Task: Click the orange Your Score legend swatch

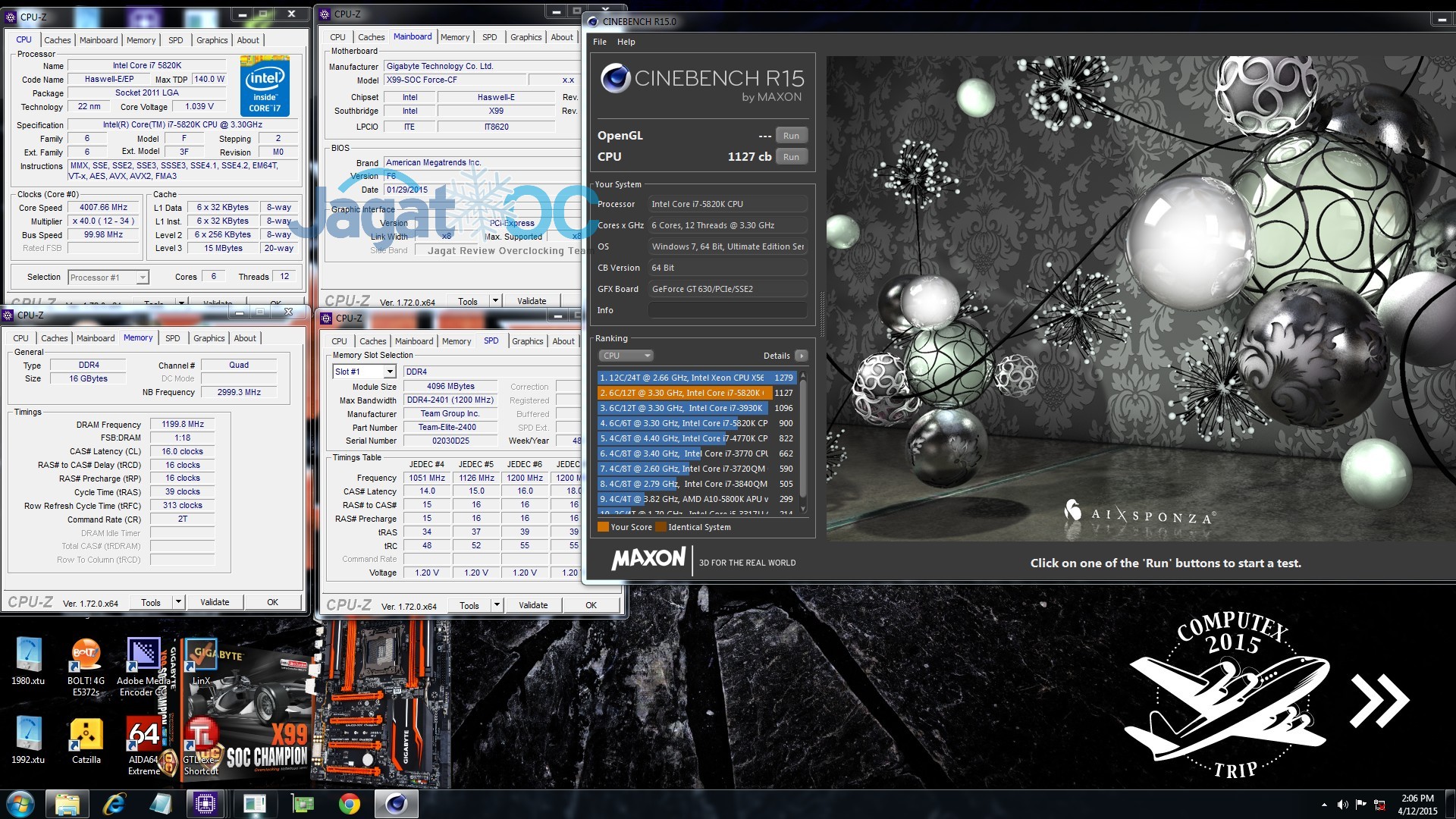Action: [x=603, y=527]
